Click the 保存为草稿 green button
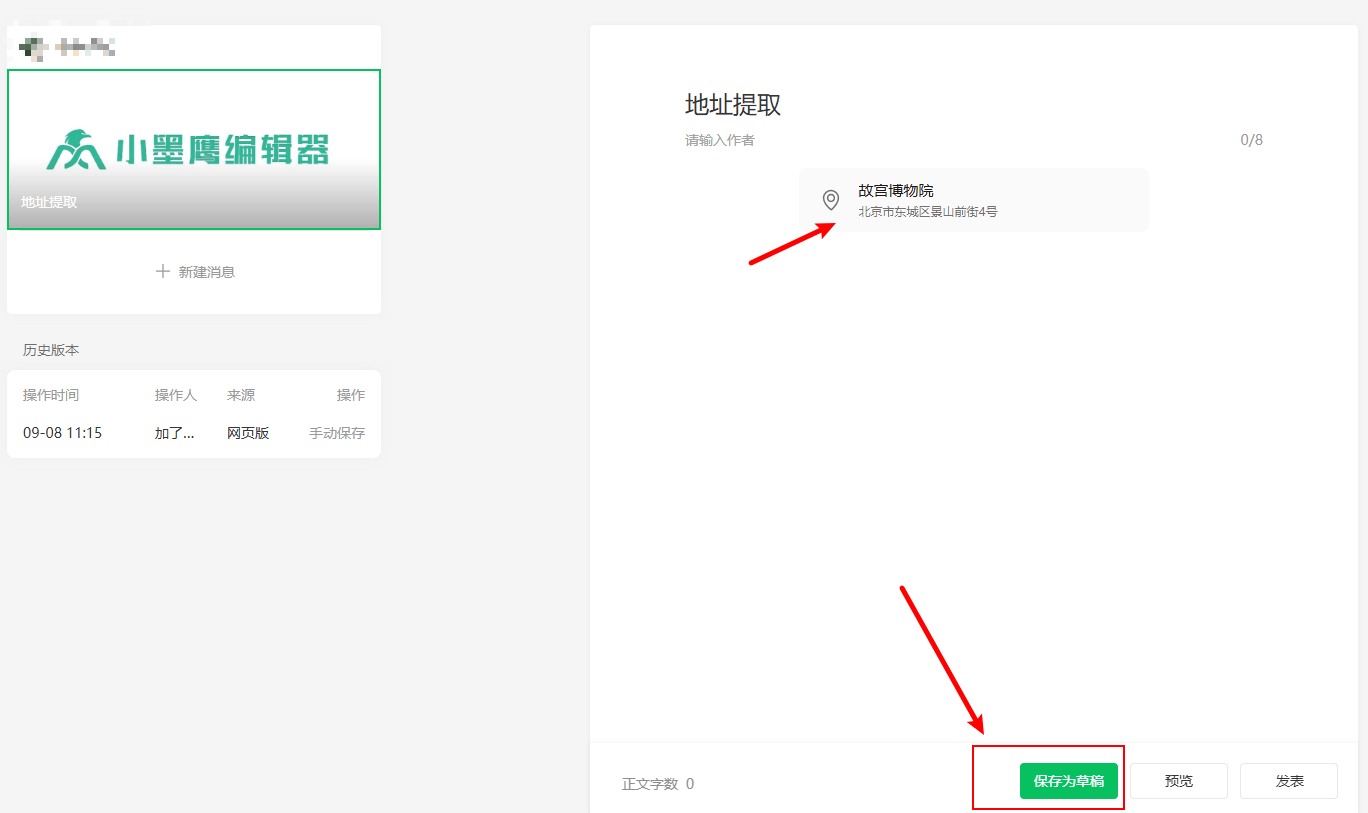This screenshot has height=813, width=1368. pos(1068,781)
